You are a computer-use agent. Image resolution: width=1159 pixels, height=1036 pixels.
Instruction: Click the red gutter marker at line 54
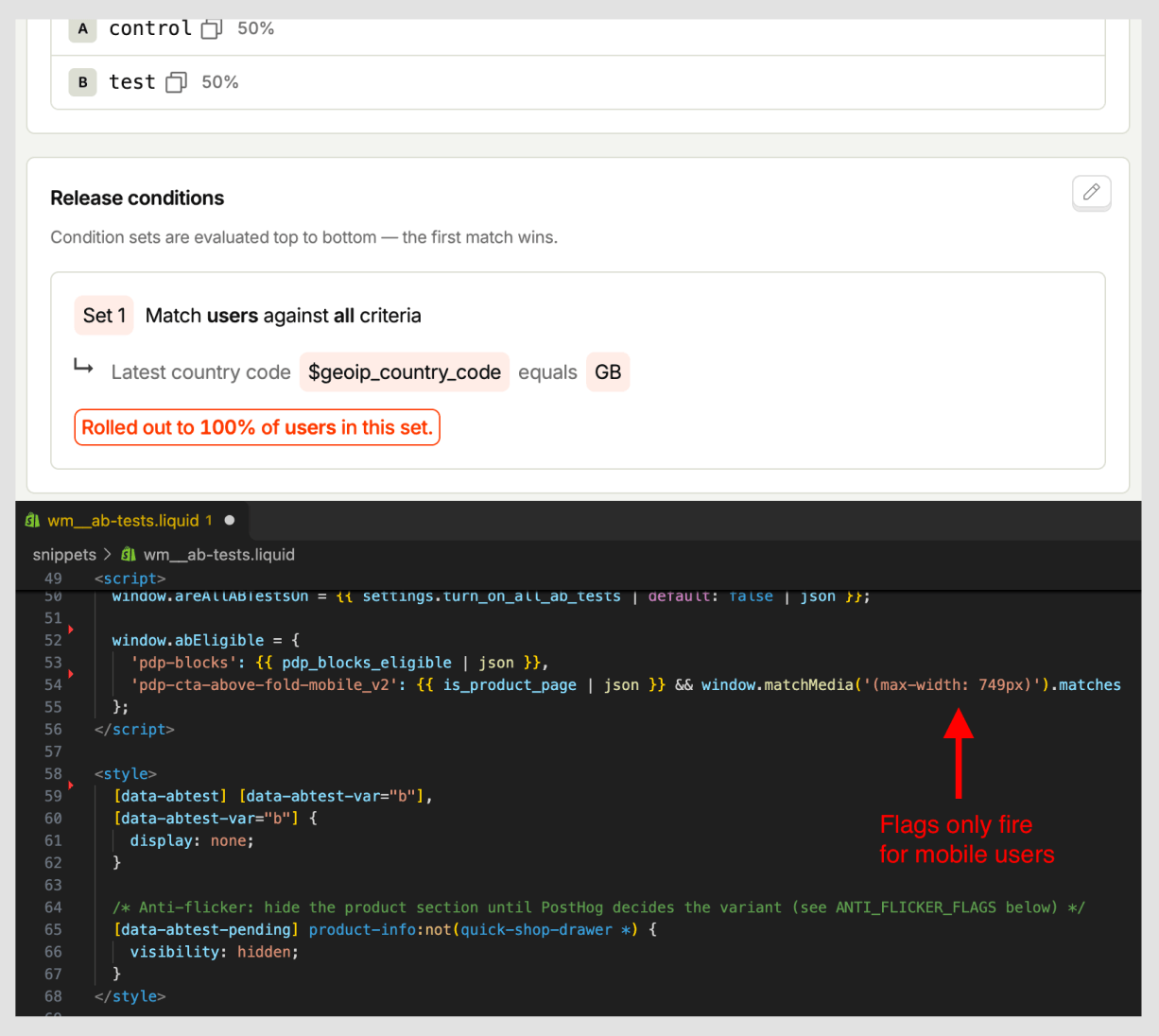71,674
